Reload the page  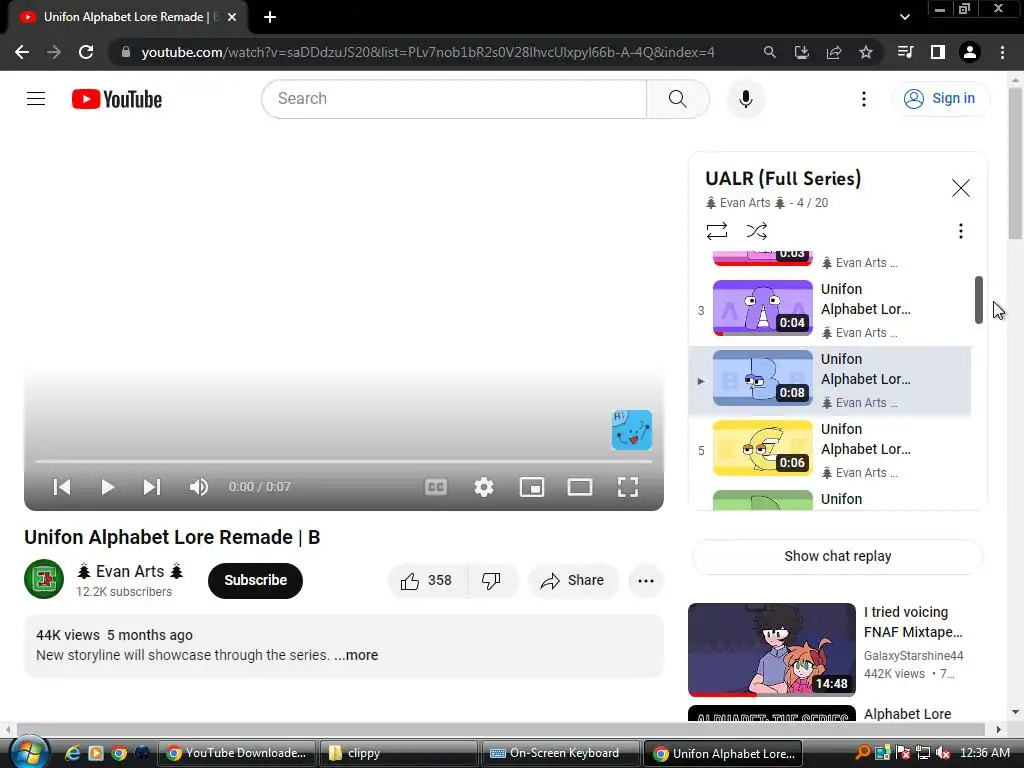(x=86, y=52)
